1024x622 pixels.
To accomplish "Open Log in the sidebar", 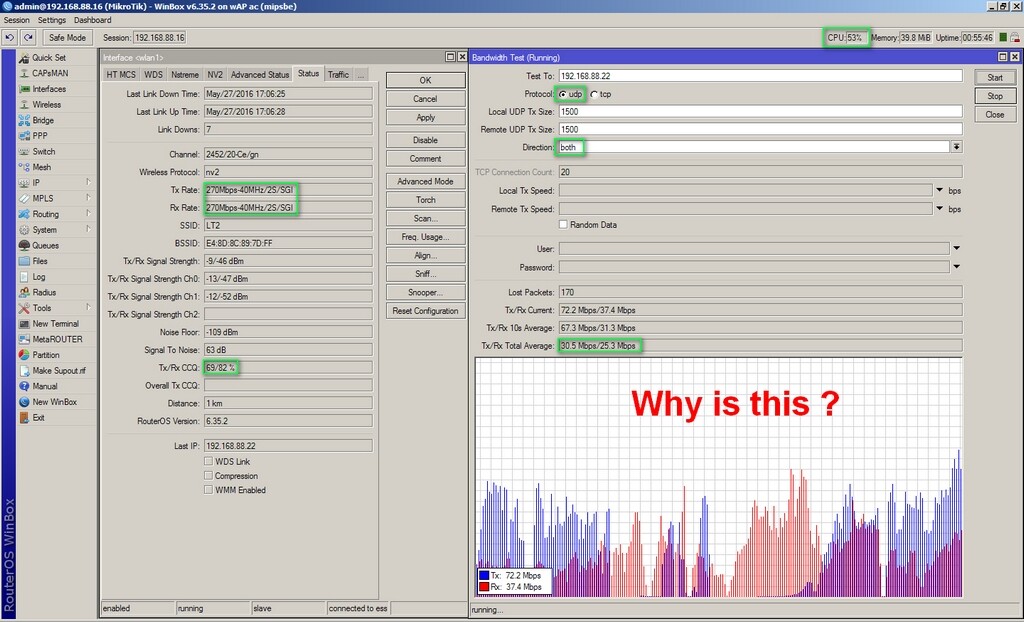I will pyautogui.click(x=39, y=276).
